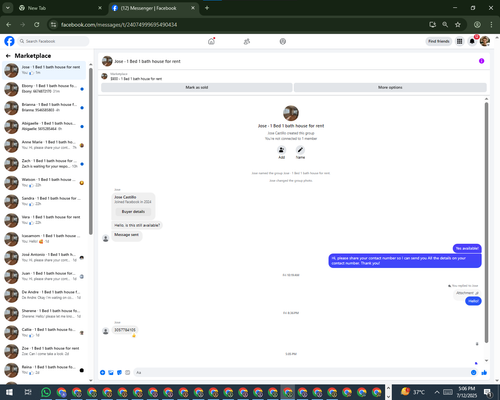Image resolution: width=500 pixels, height=400 pixels.
Task: Click the Add member icon
Action: (282, 150)
